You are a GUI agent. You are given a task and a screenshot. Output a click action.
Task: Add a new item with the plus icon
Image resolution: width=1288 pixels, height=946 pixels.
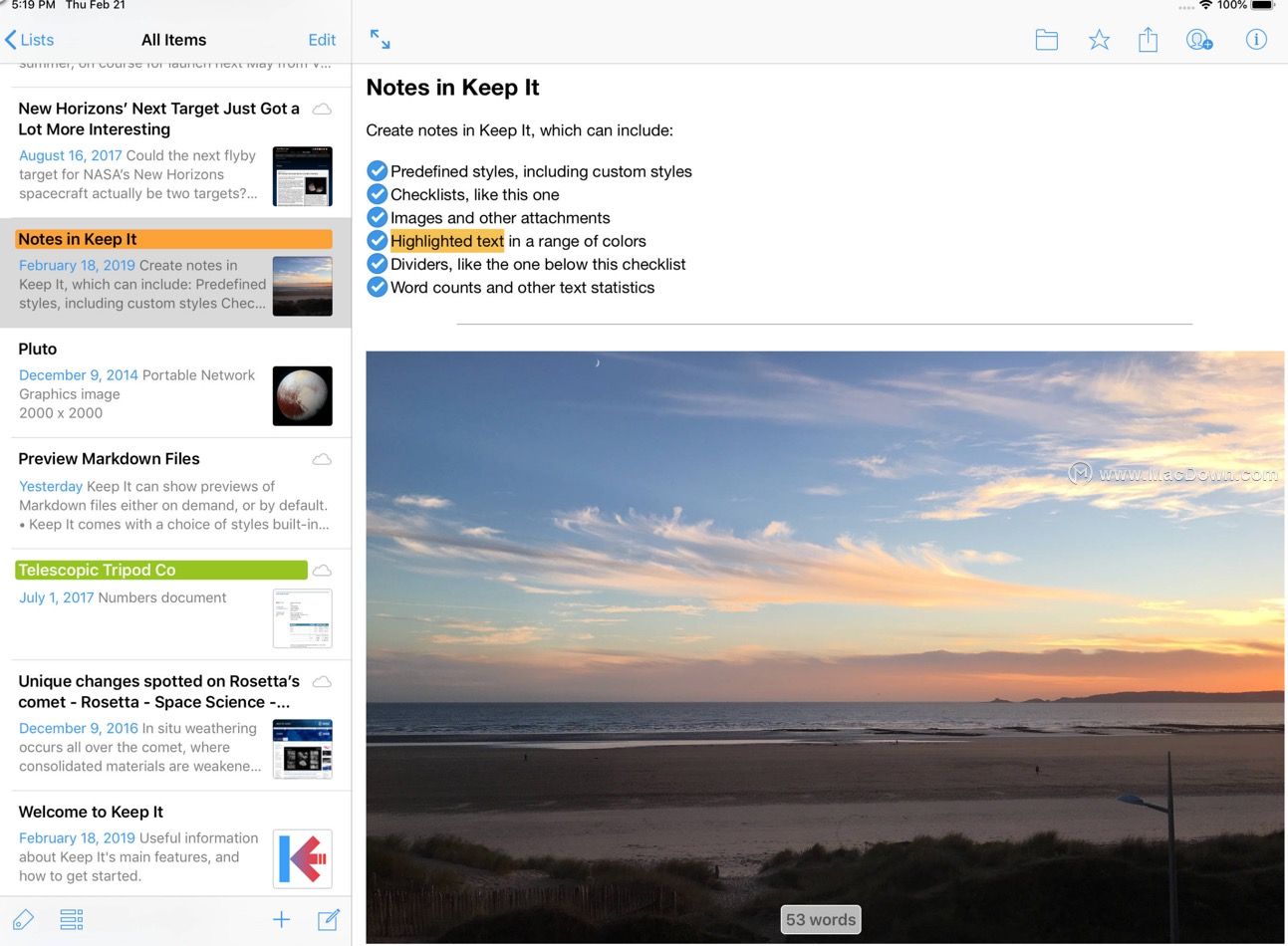282,919
